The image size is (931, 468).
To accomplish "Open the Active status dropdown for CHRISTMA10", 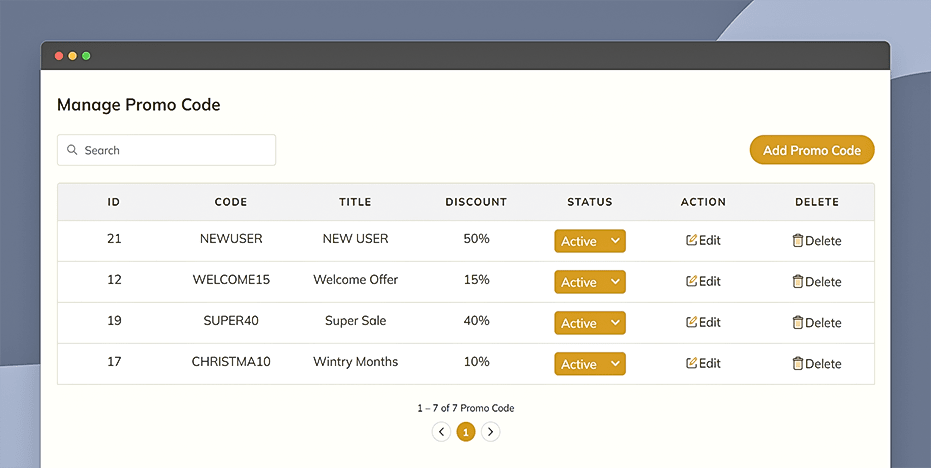I will click(590, 364).
